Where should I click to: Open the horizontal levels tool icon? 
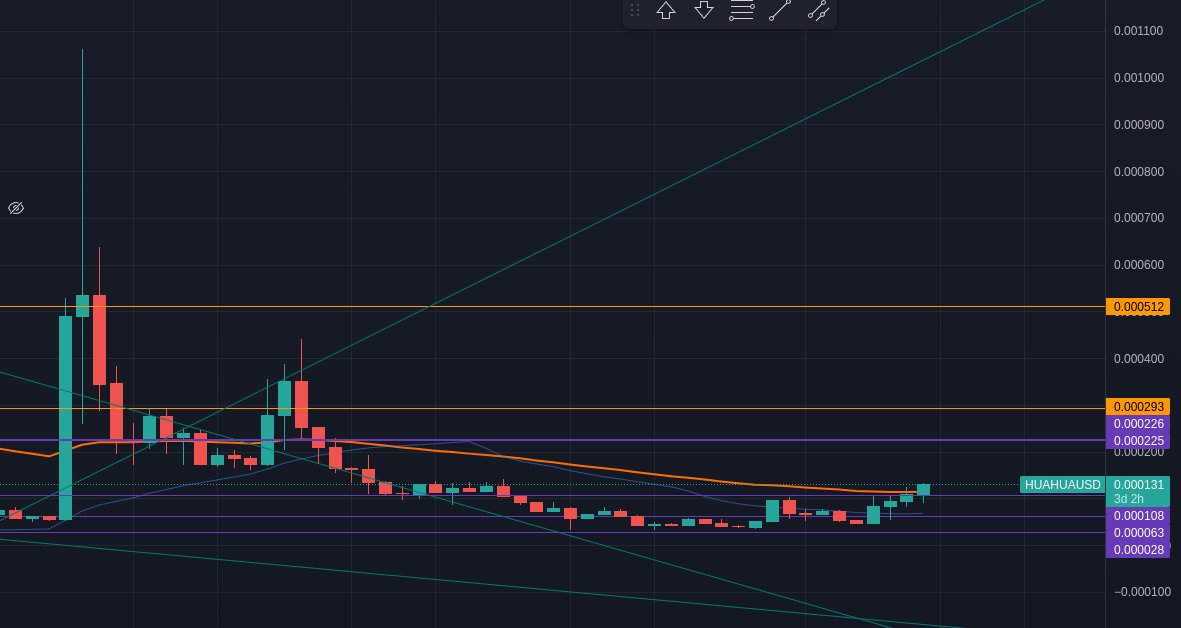coord(742,10)
